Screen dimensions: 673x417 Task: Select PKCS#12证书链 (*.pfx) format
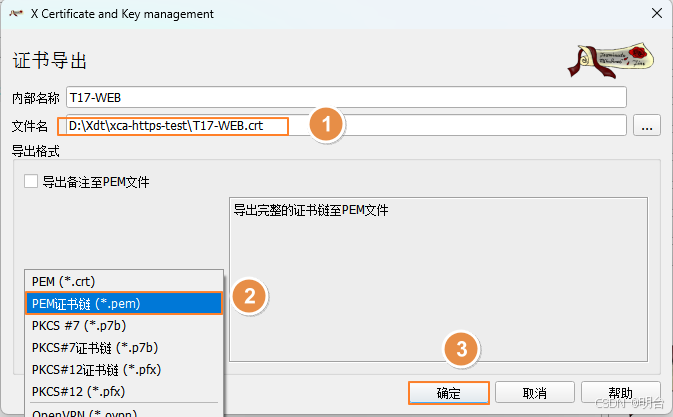tap(124, 369)
